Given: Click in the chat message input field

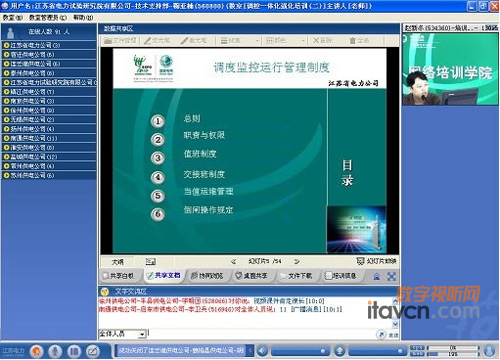Looking at the screenshot, I should pyautogui.click(x=261, y=334).
